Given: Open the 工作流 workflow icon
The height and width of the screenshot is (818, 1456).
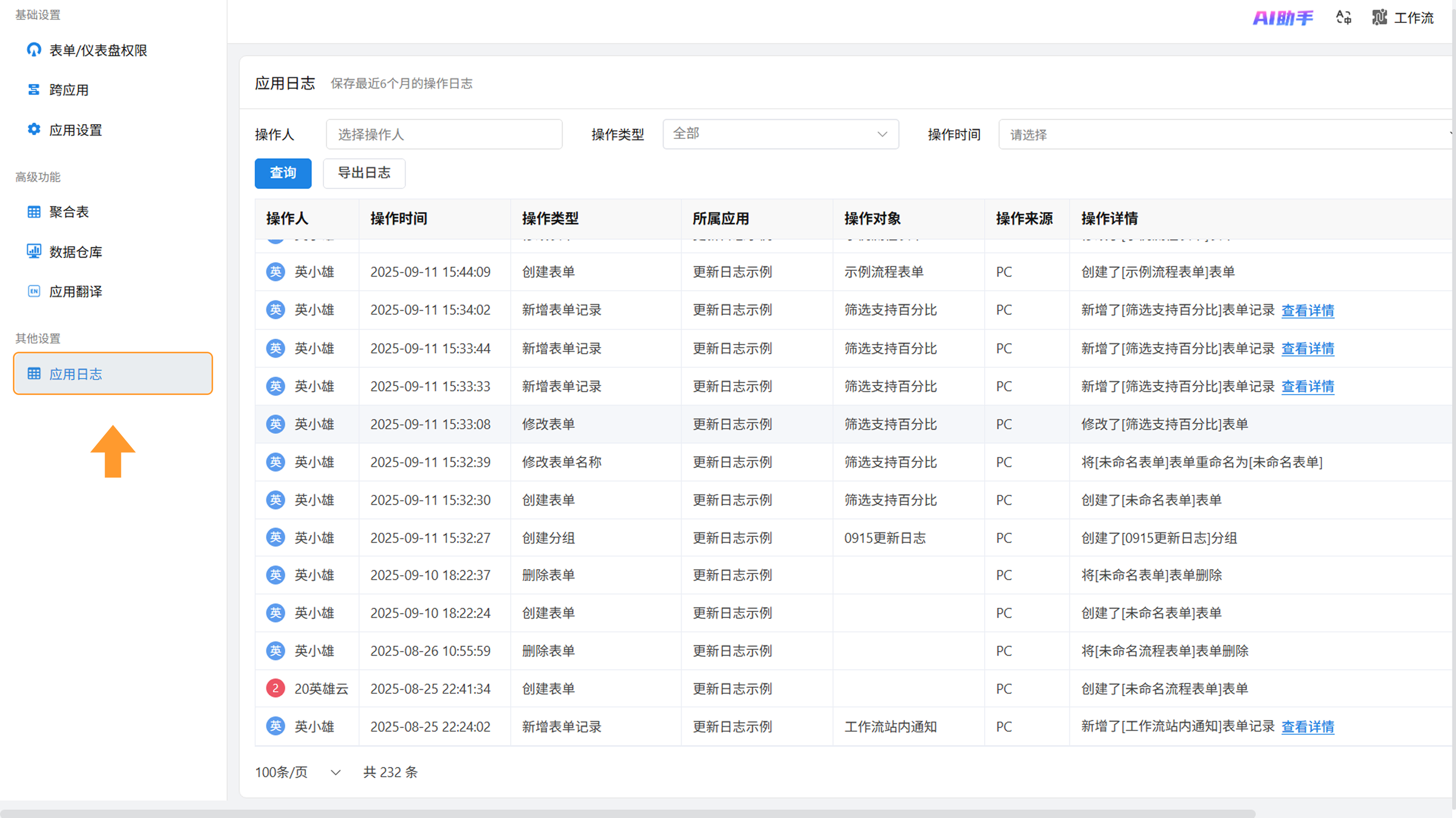Looking at the screenshot, I should pos(1379,17).
